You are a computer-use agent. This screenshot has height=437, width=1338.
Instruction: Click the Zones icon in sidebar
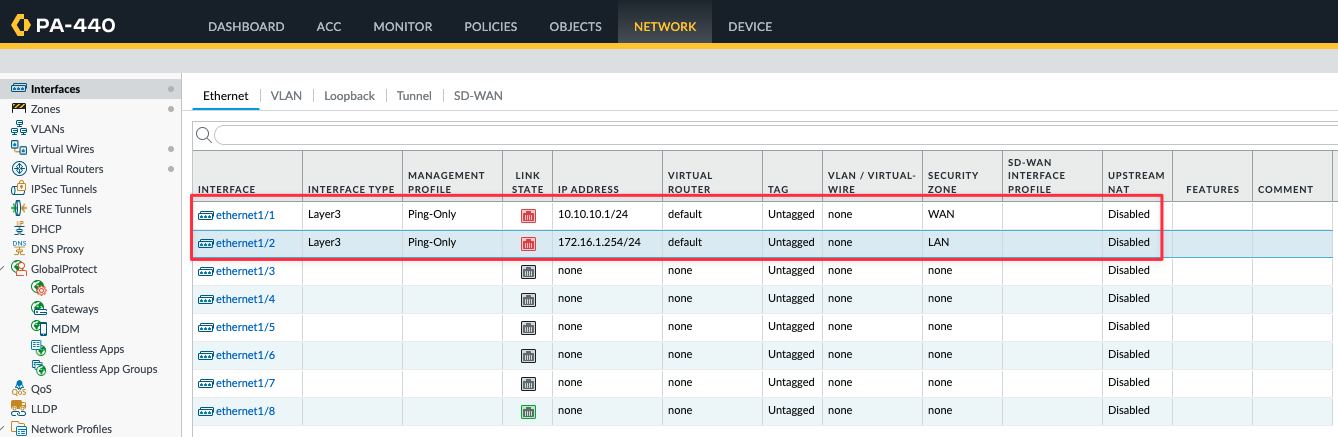point(19,108)
